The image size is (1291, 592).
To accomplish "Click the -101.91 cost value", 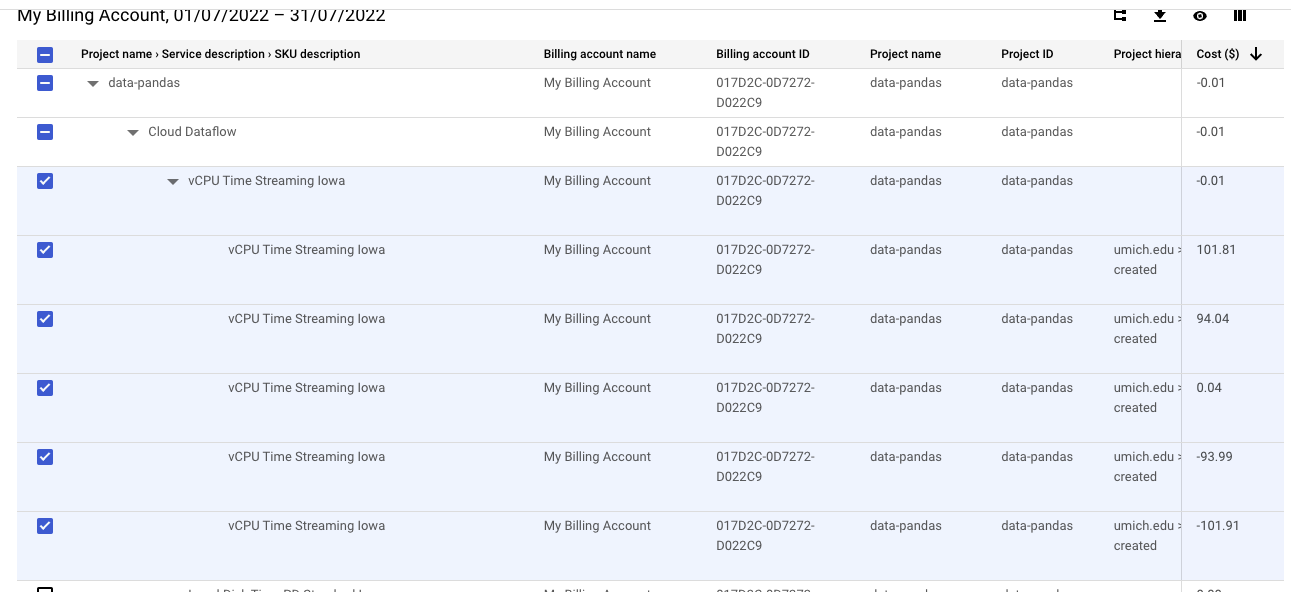I will point(1218,526).
